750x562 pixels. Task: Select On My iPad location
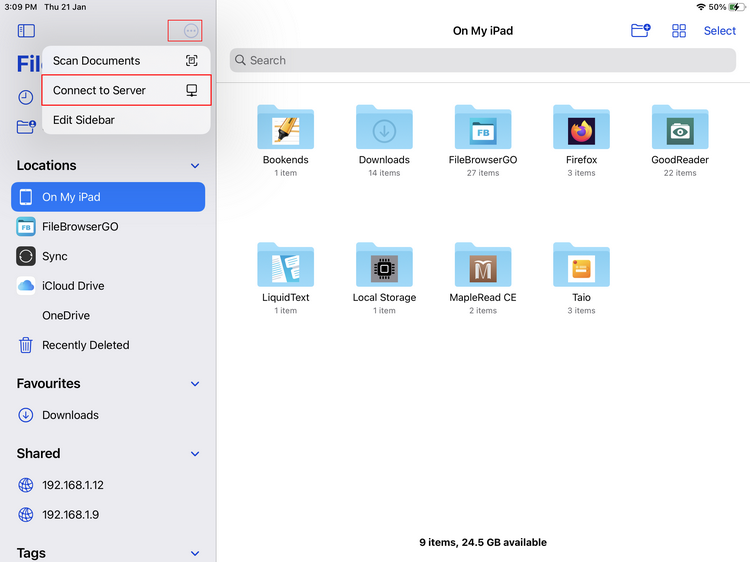tap(108, 197)
